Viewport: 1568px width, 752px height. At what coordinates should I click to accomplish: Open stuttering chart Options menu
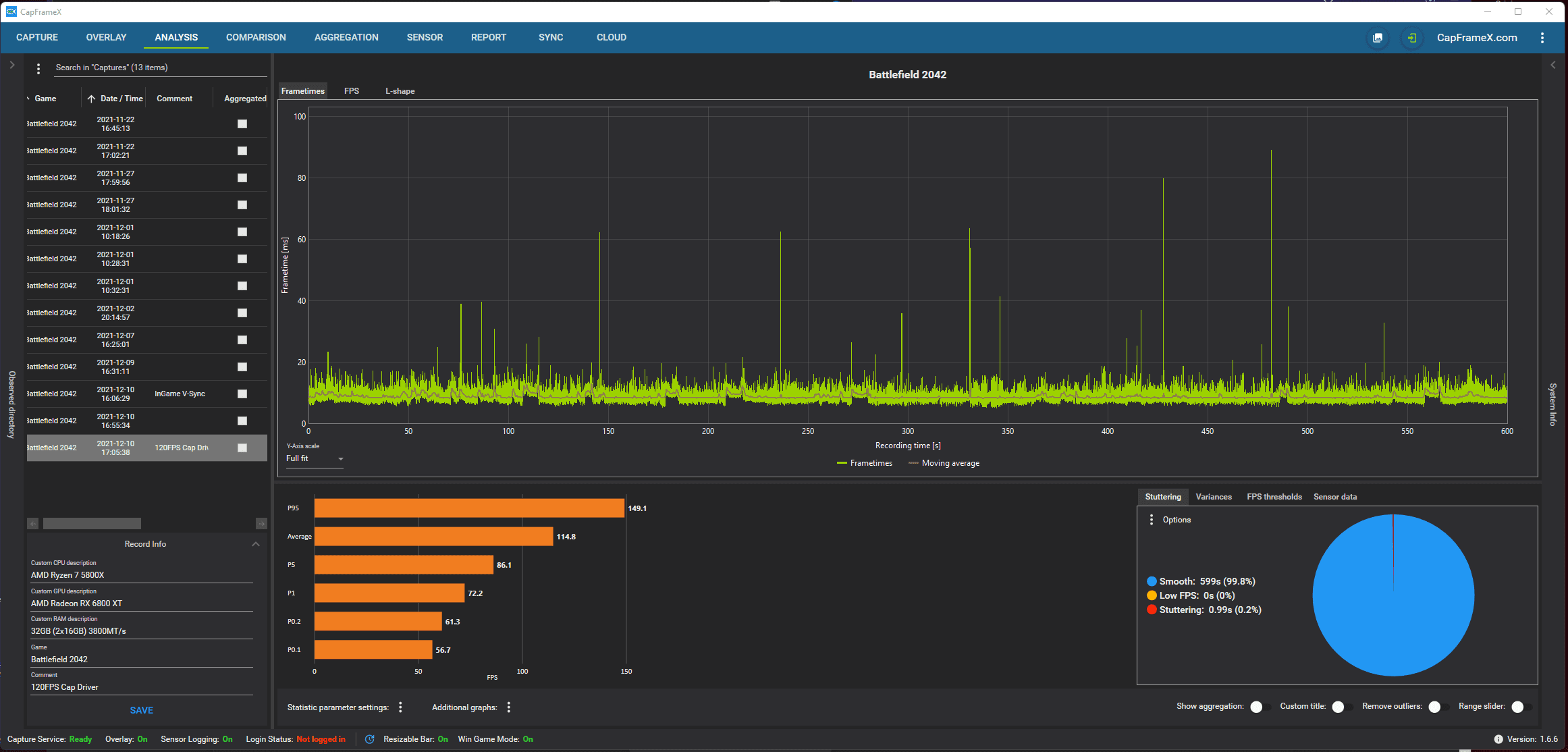tap(1152, 520)
